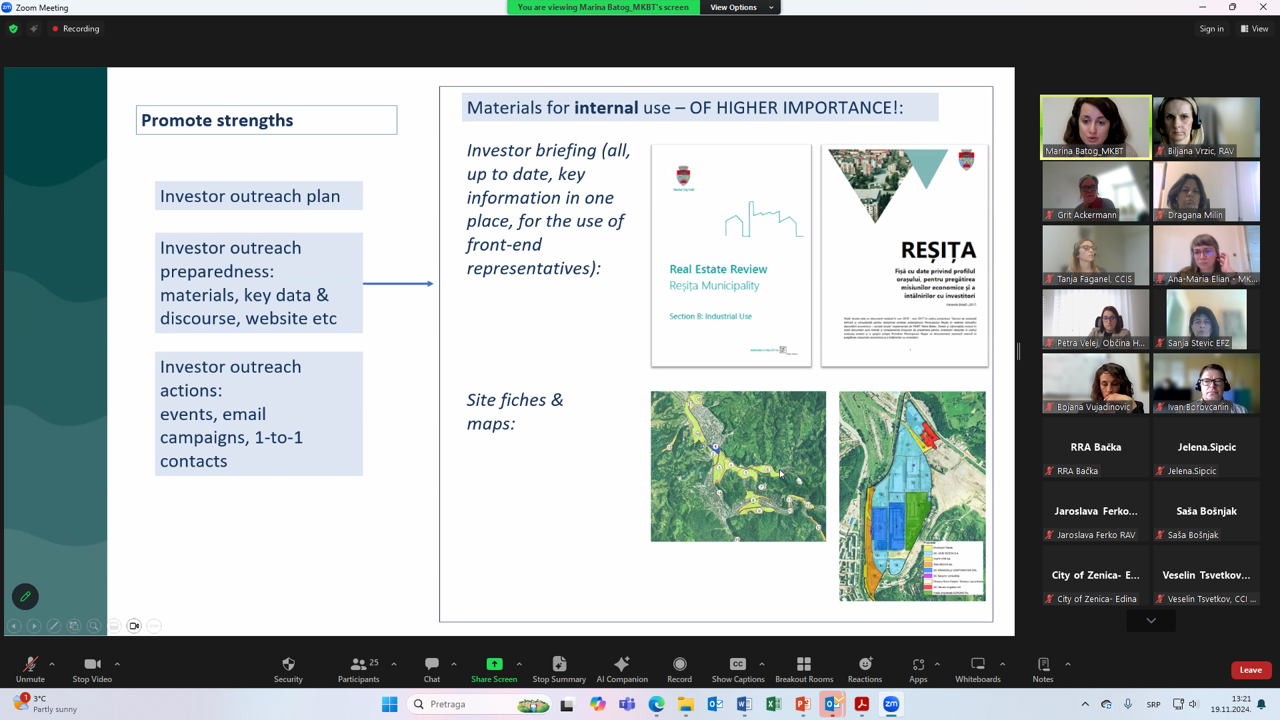Open the Security shield menu
The height and width of the screenshot is (720, 1280).
(288, 669)
